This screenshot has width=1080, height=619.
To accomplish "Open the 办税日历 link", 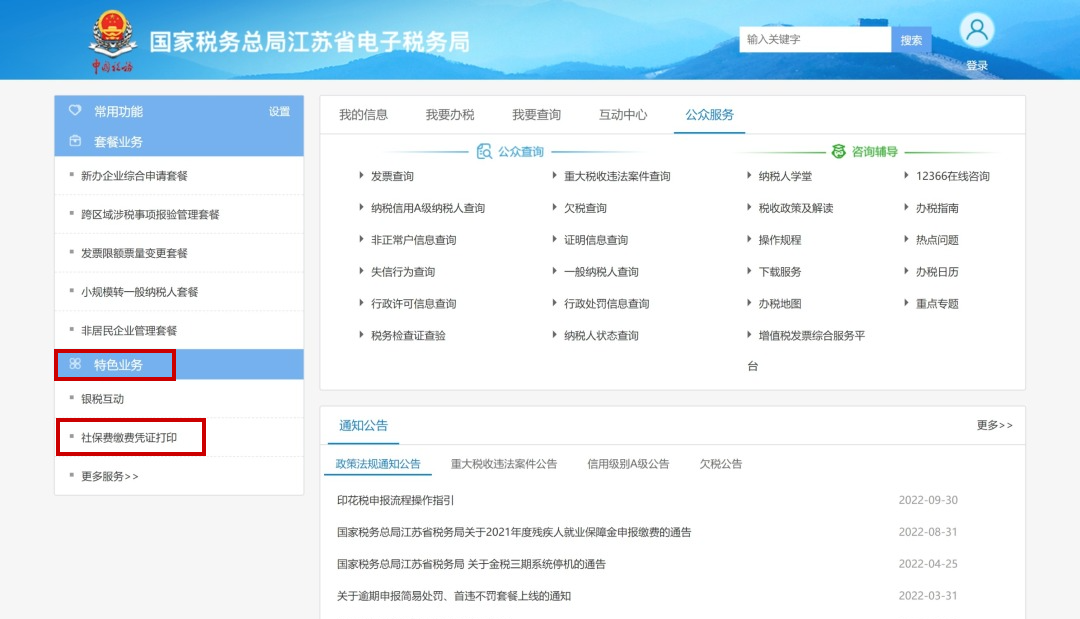I will pos(937,271).
